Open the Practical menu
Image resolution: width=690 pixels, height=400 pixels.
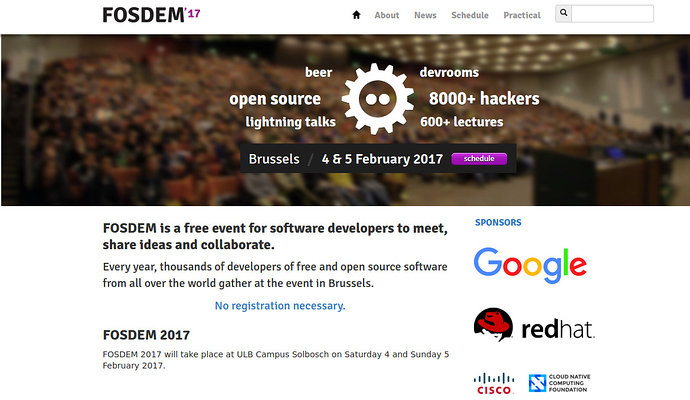pos(522,15)
